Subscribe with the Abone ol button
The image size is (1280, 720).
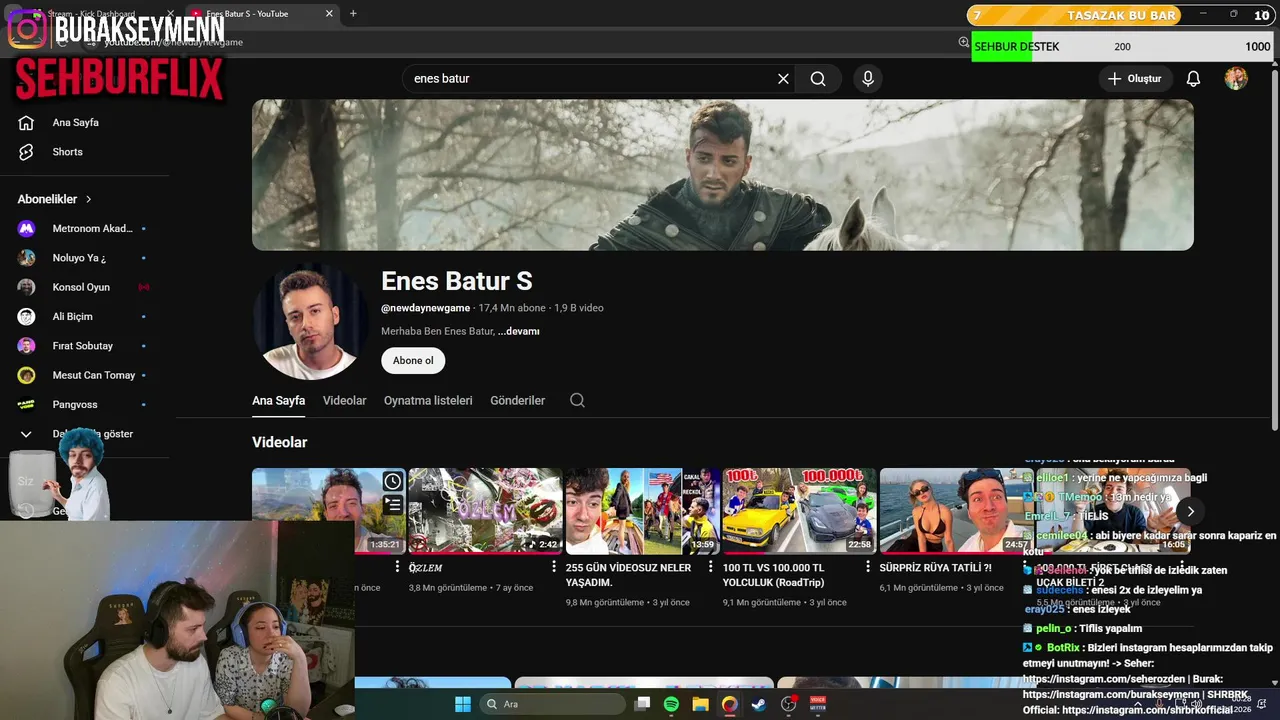click(413, 360)
